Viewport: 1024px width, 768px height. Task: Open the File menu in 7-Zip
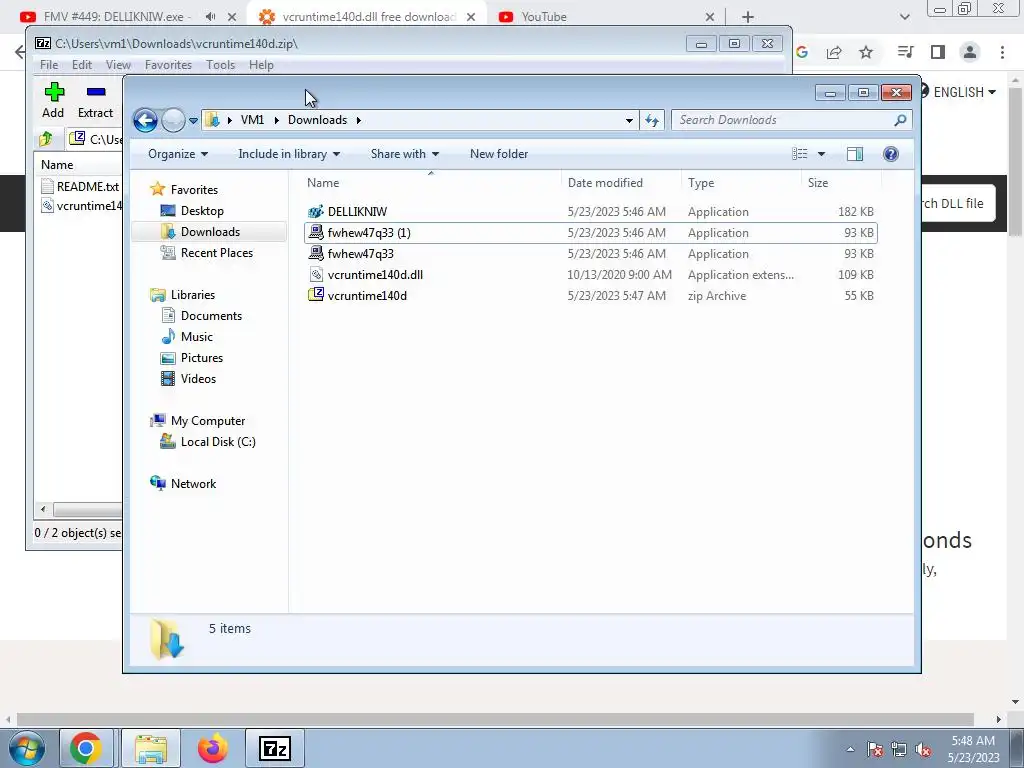[49, 65]
